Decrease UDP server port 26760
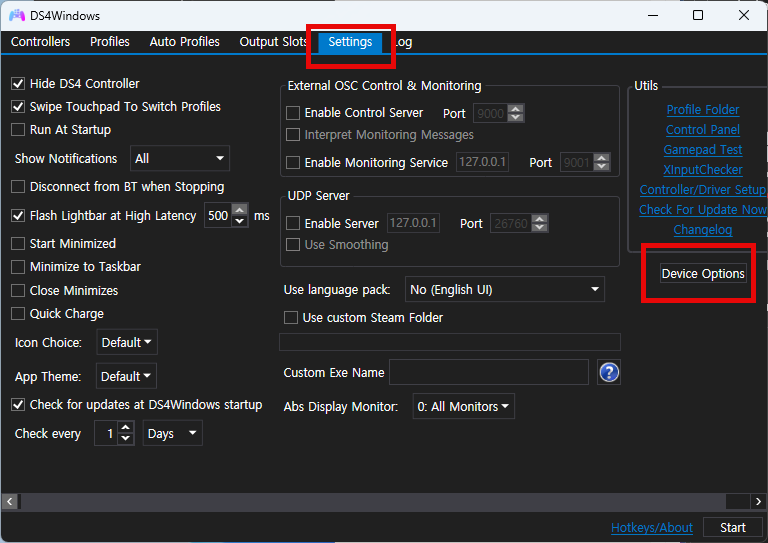Screen dimensions: 768x543 (540, 228)
